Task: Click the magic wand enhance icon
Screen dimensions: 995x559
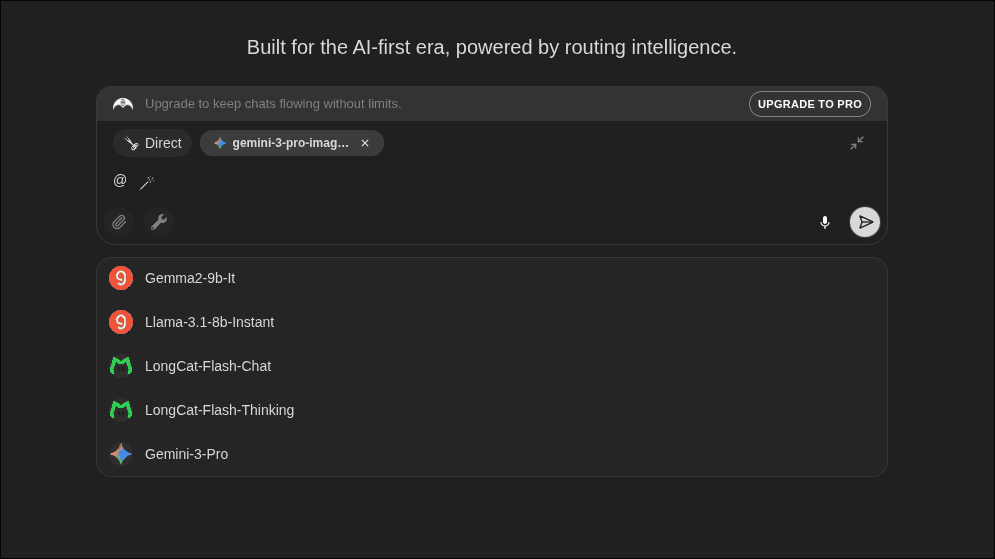Action: tap(146, 183)
